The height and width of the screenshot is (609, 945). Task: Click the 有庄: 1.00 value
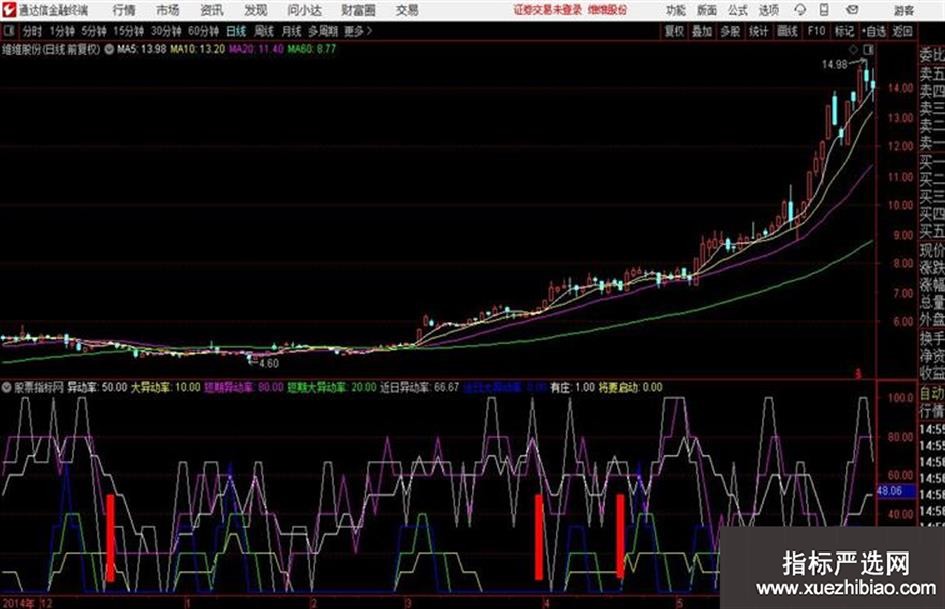click(x=573, y=387)
